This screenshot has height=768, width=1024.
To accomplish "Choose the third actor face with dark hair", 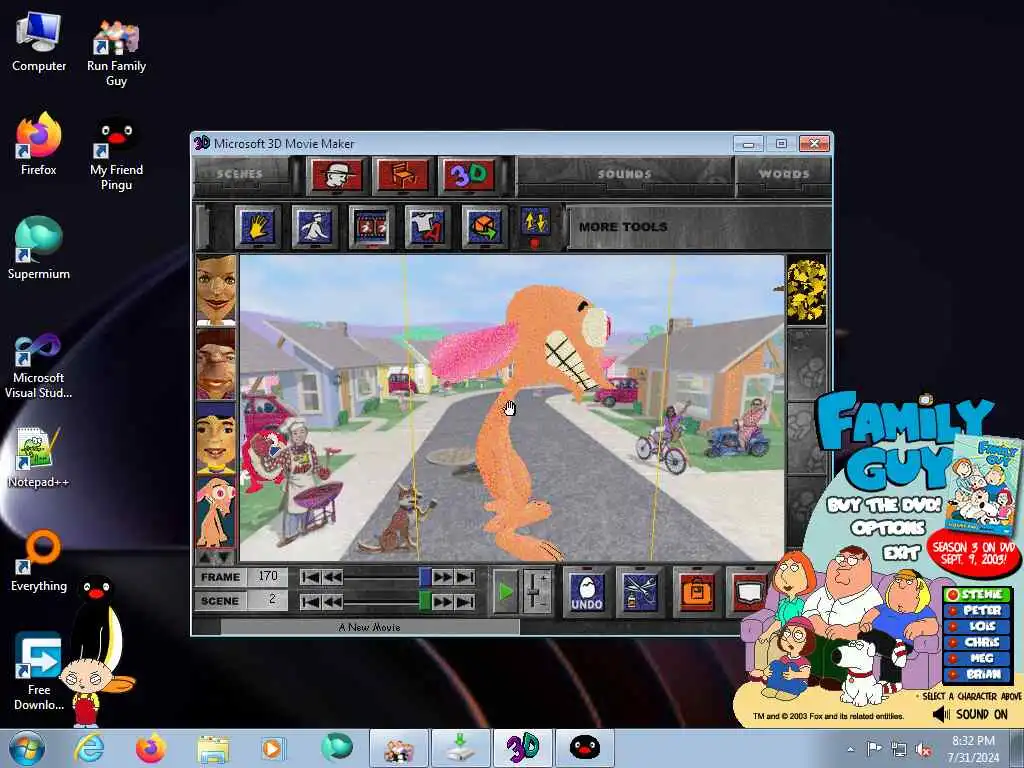I will (216, 438).
